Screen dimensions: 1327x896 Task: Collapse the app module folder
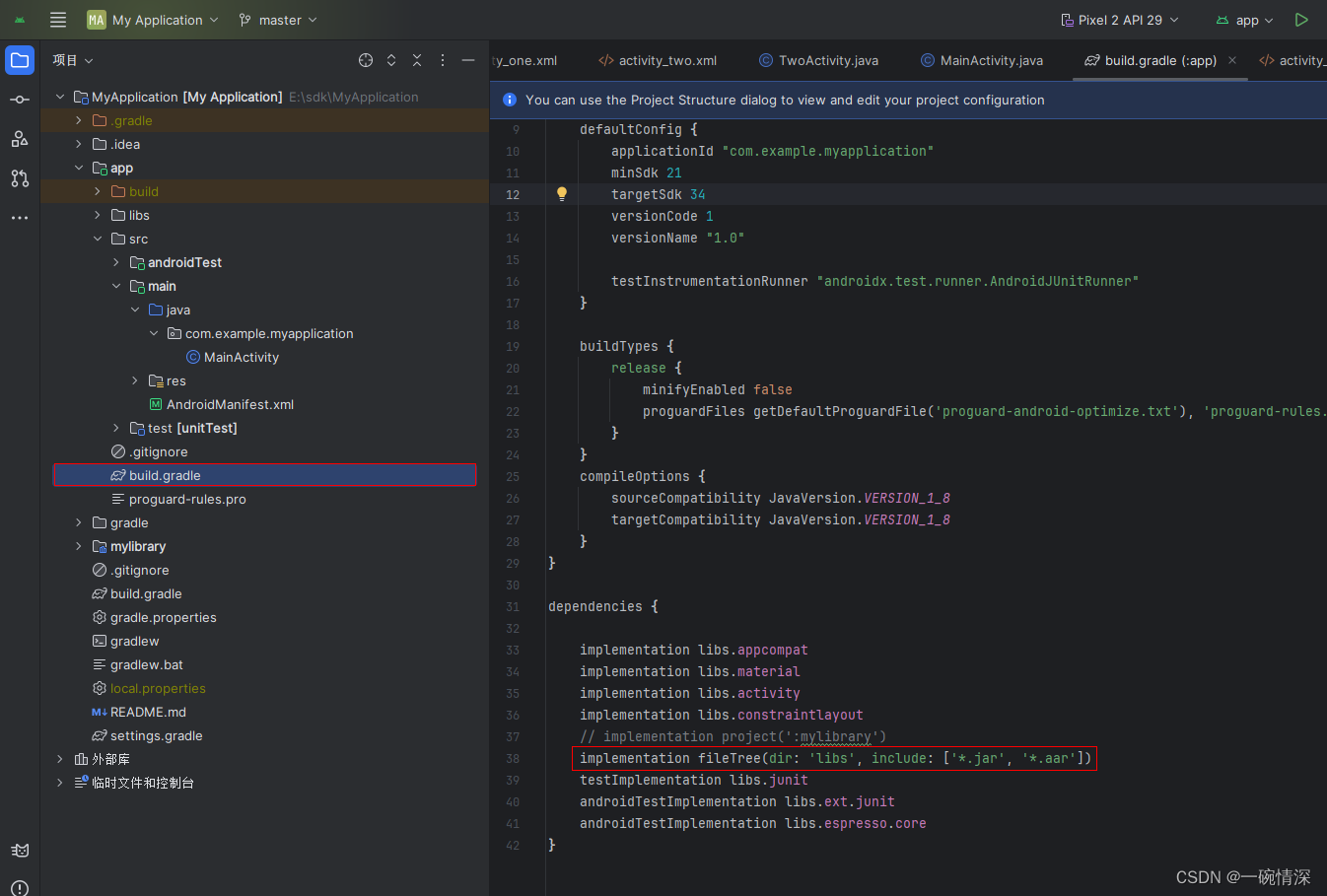(79, 168)
